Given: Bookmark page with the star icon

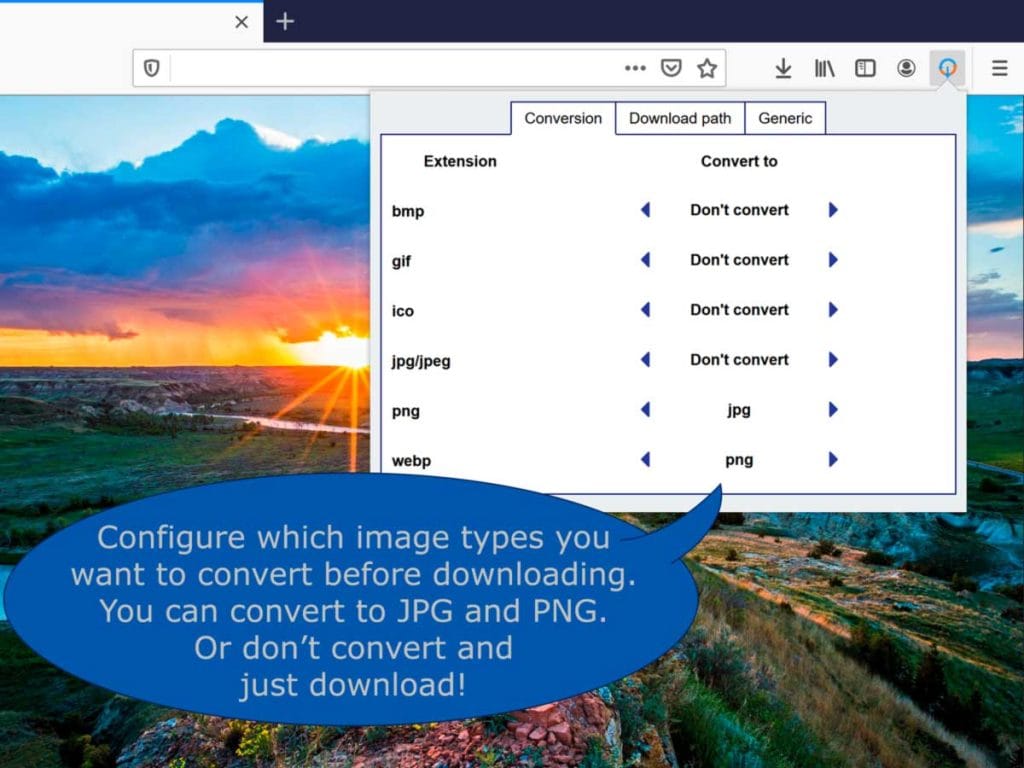Looking at the screenshot, I should (x=707, y=68).
